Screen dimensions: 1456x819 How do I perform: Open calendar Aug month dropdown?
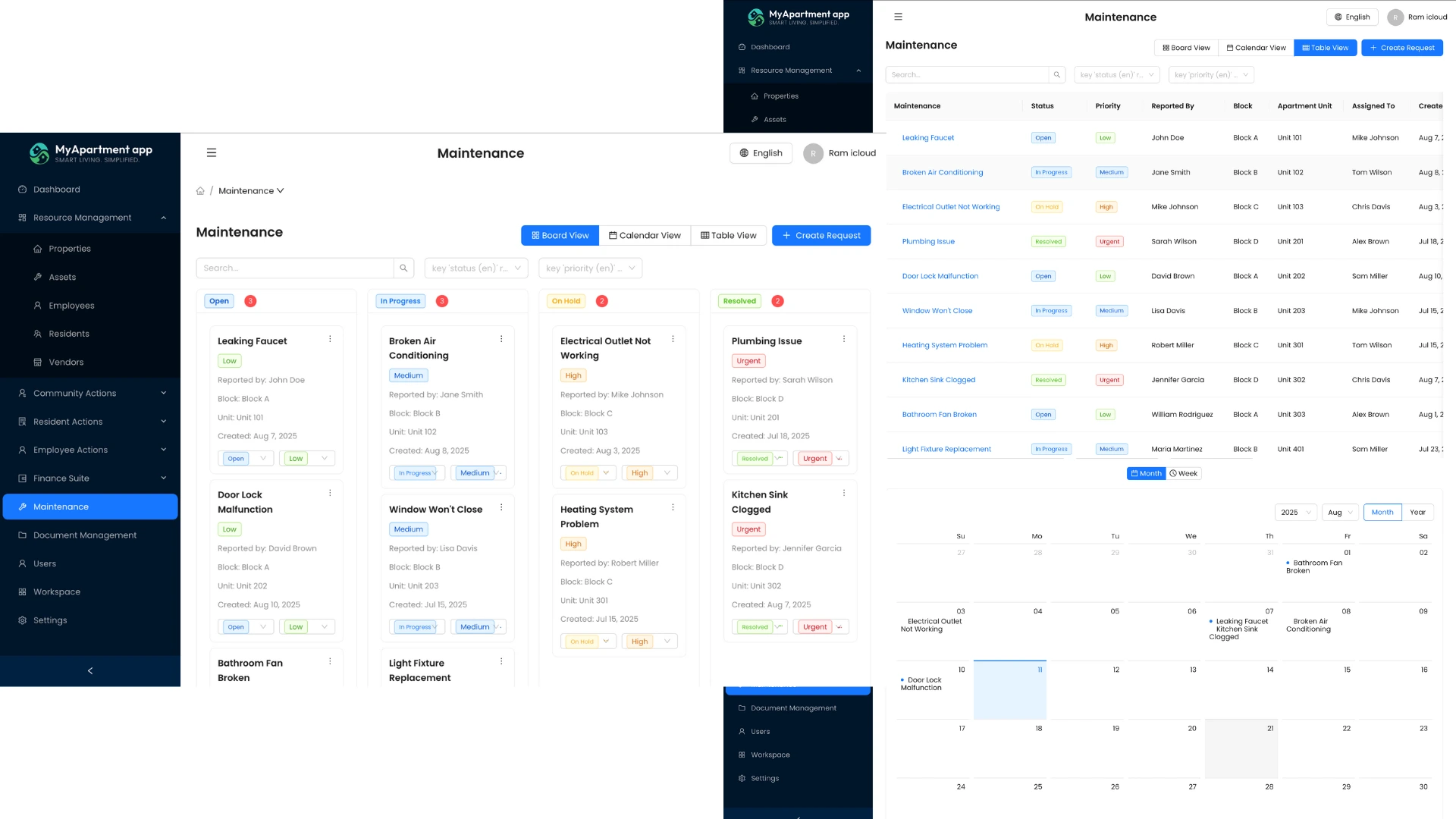[1340, 513]
